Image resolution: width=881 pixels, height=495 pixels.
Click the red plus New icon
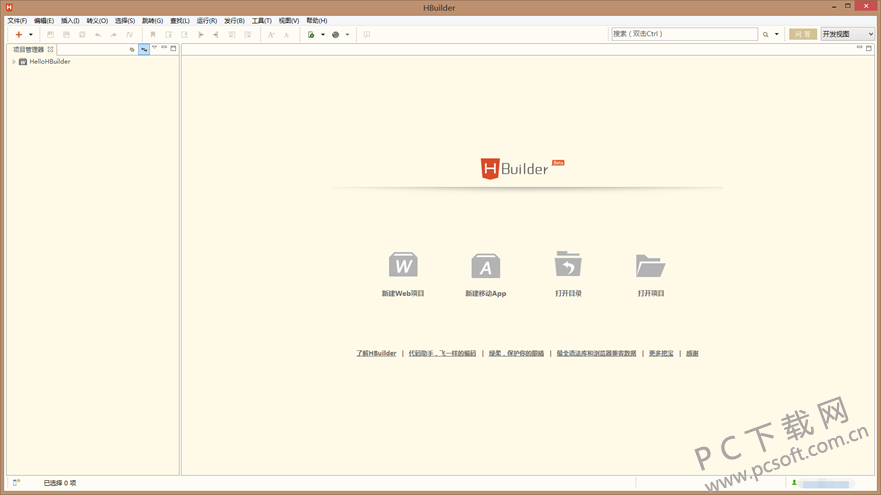pyautogui.click(x=19, y=34)
